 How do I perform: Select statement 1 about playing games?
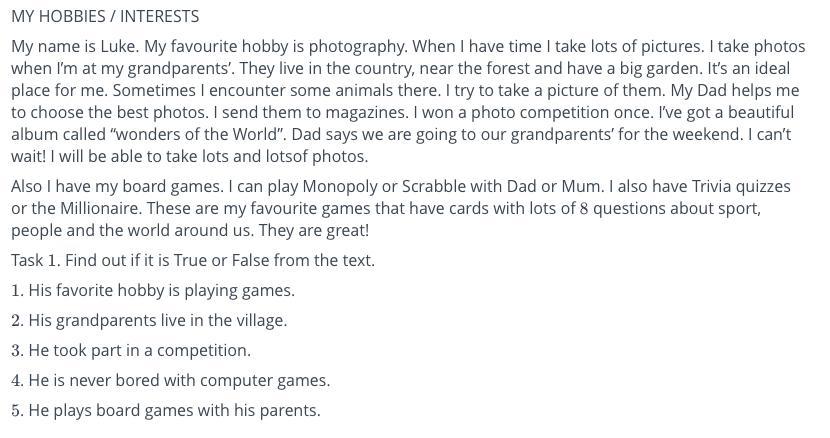[160, 290]
